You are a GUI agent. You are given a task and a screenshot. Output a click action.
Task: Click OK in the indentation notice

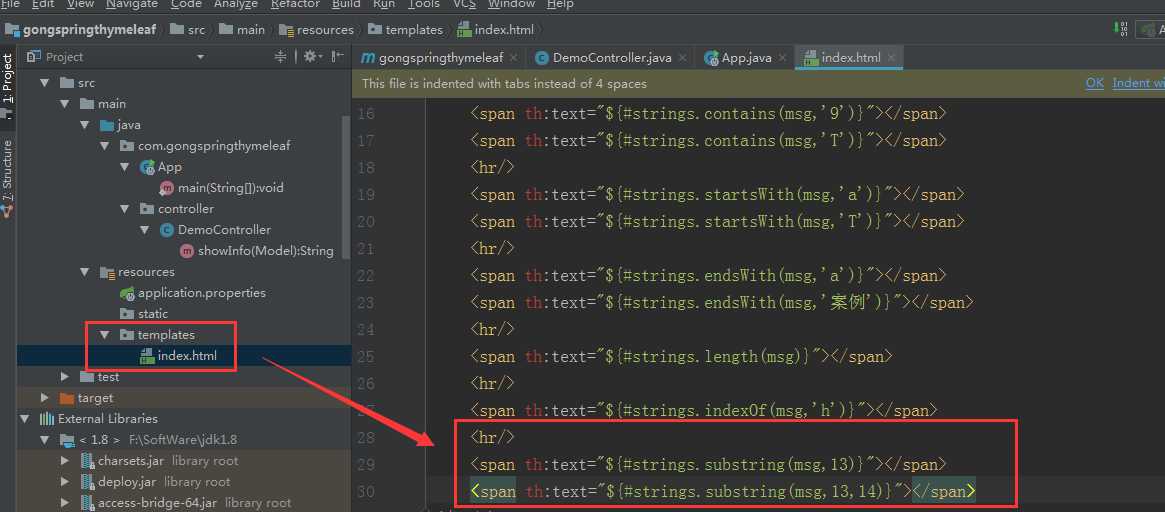[1094, 83]
